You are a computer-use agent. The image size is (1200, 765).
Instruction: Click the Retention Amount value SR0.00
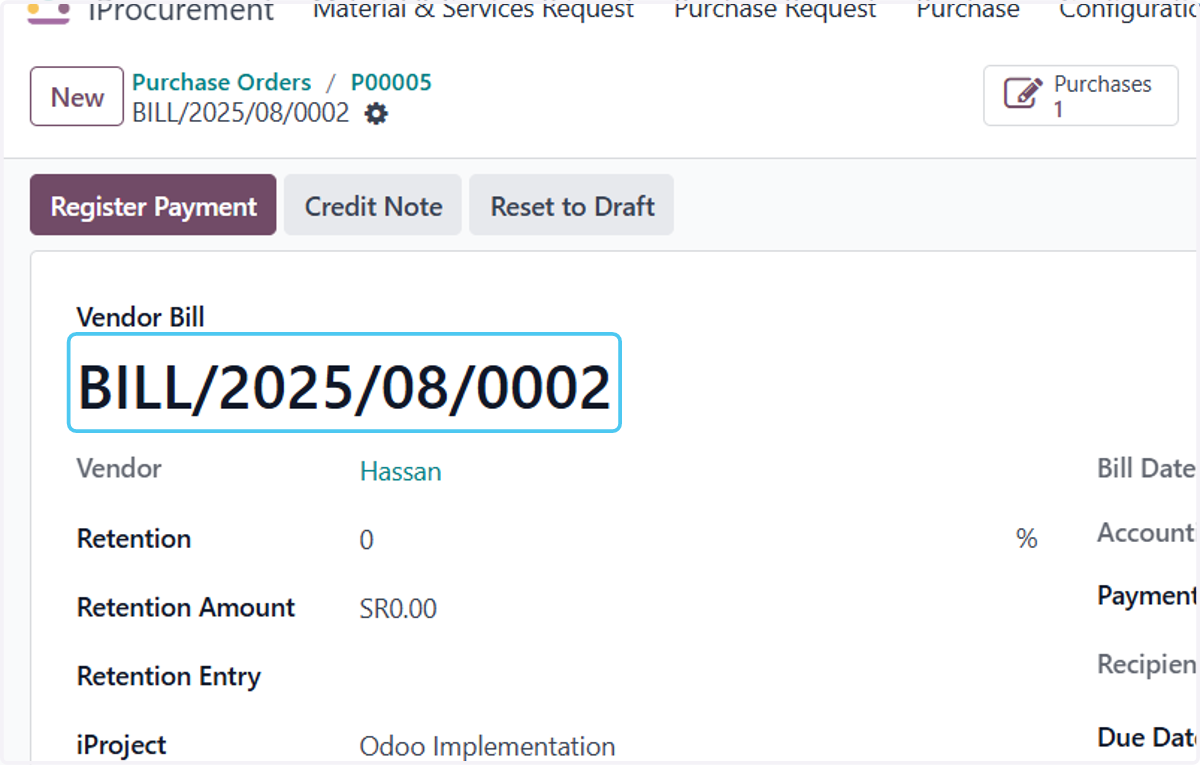pyautogui.click(x=398, y=609)
